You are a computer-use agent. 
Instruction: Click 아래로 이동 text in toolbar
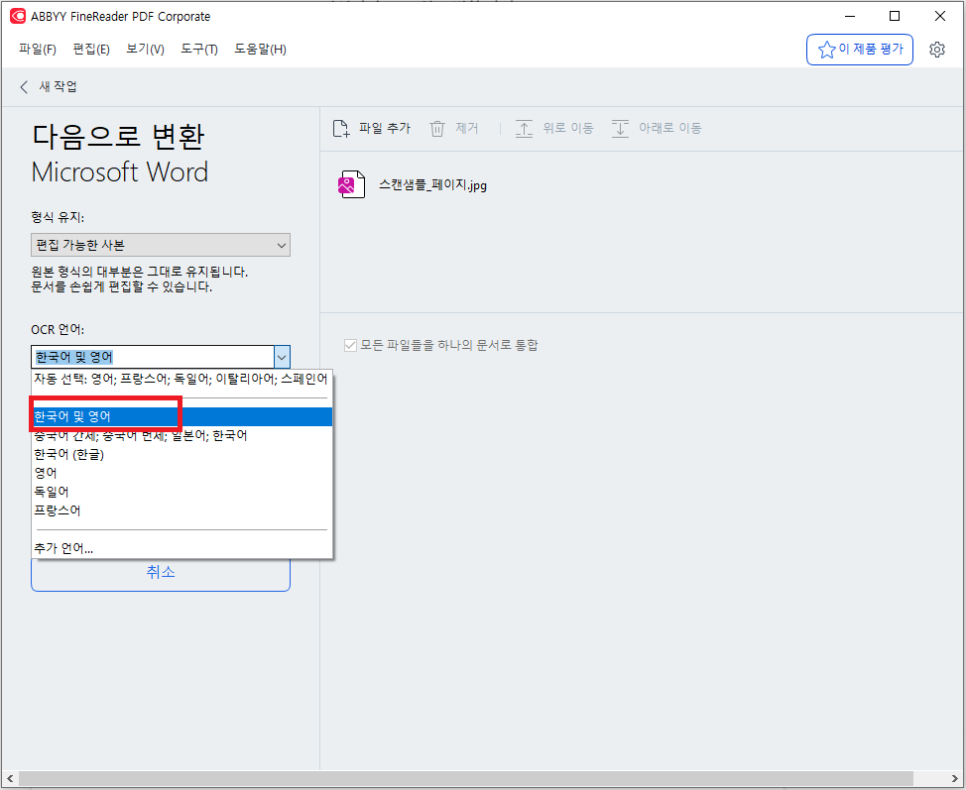pos(670,128)
